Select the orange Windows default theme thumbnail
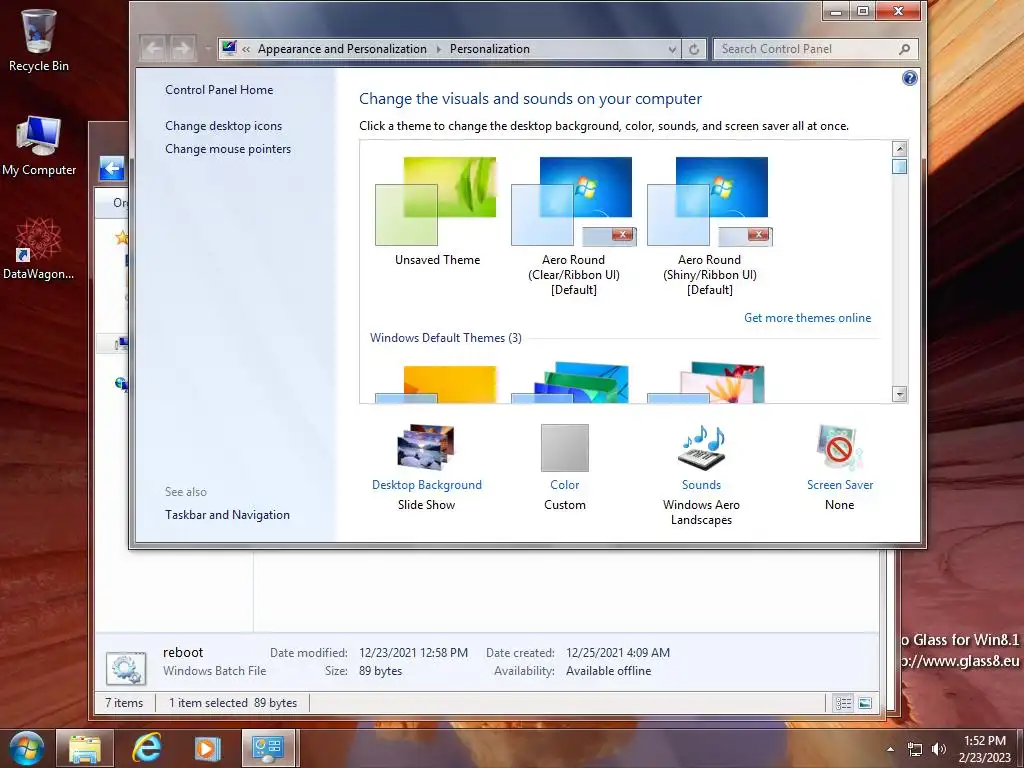1024x768 pixels. (436, 384)
